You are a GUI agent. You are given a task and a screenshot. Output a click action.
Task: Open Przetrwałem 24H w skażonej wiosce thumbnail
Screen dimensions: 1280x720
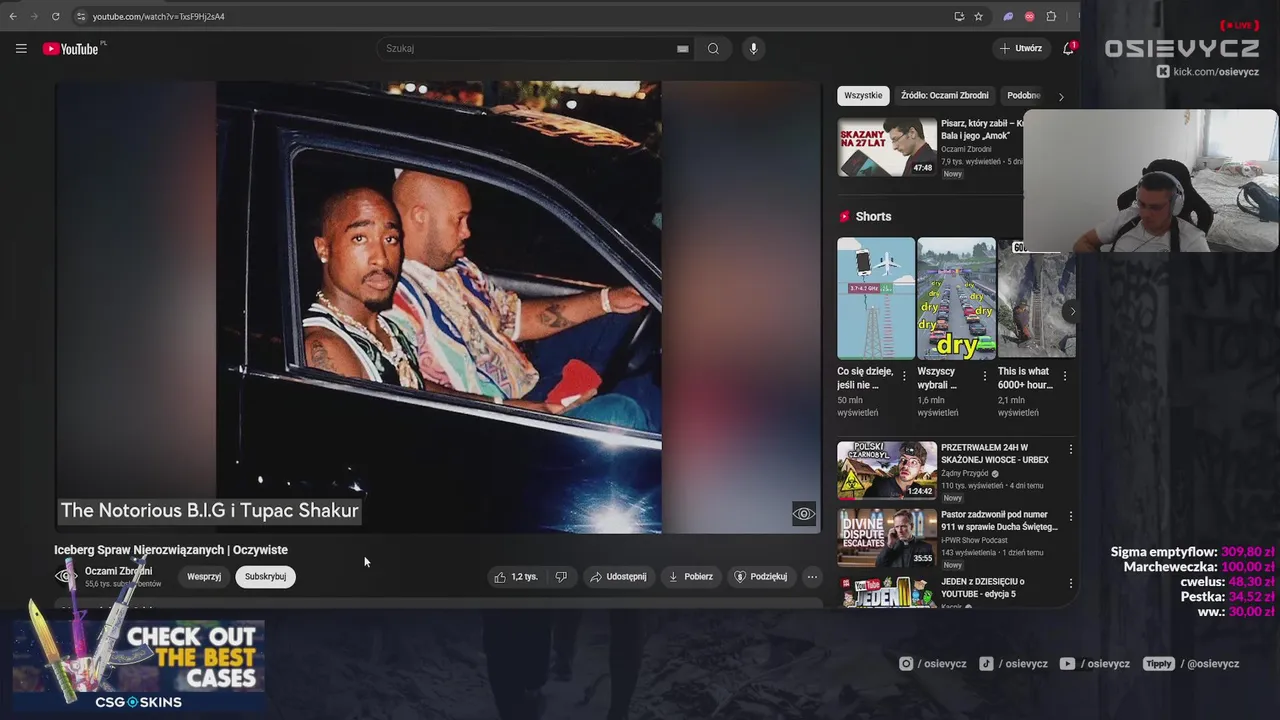click(x=887, y=470)
